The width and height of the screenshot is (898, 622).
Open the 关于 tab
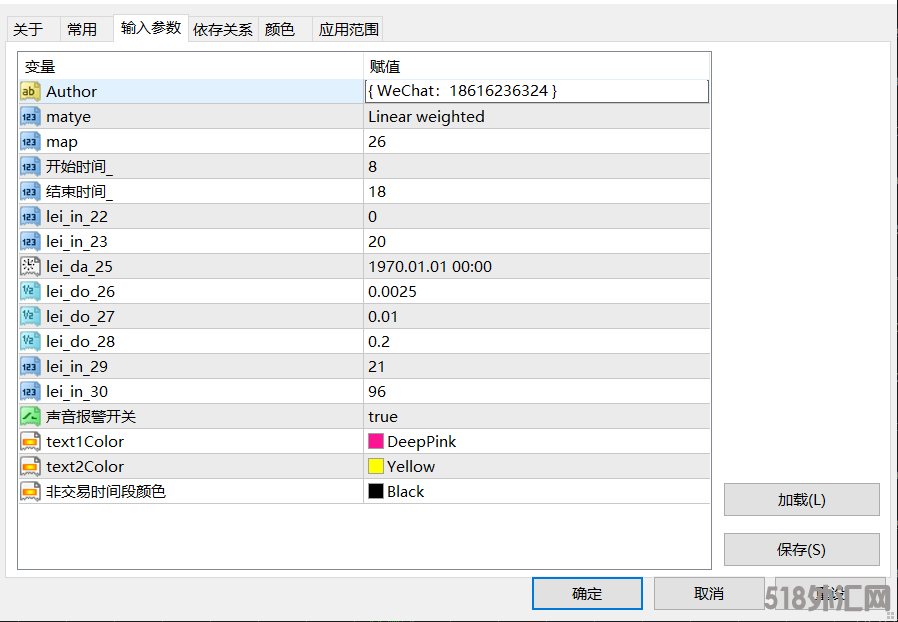(x=33, y=29)
